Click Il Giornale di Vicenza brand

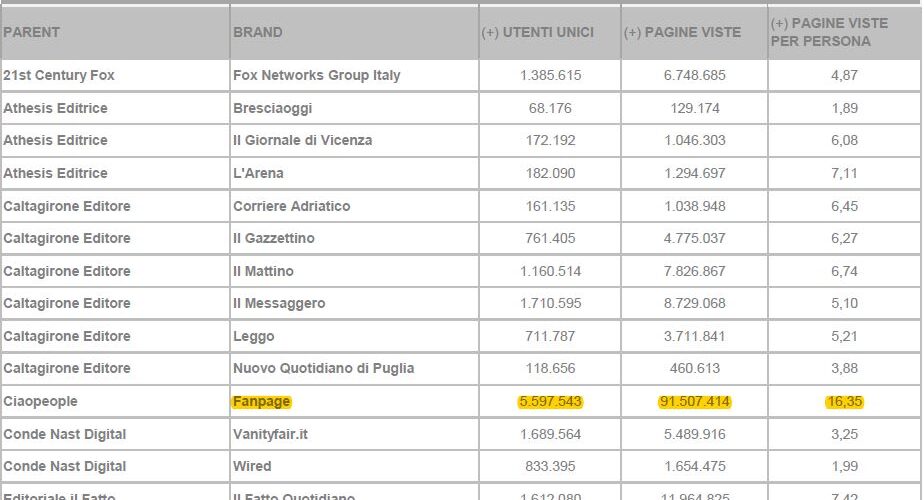point(302,140)
